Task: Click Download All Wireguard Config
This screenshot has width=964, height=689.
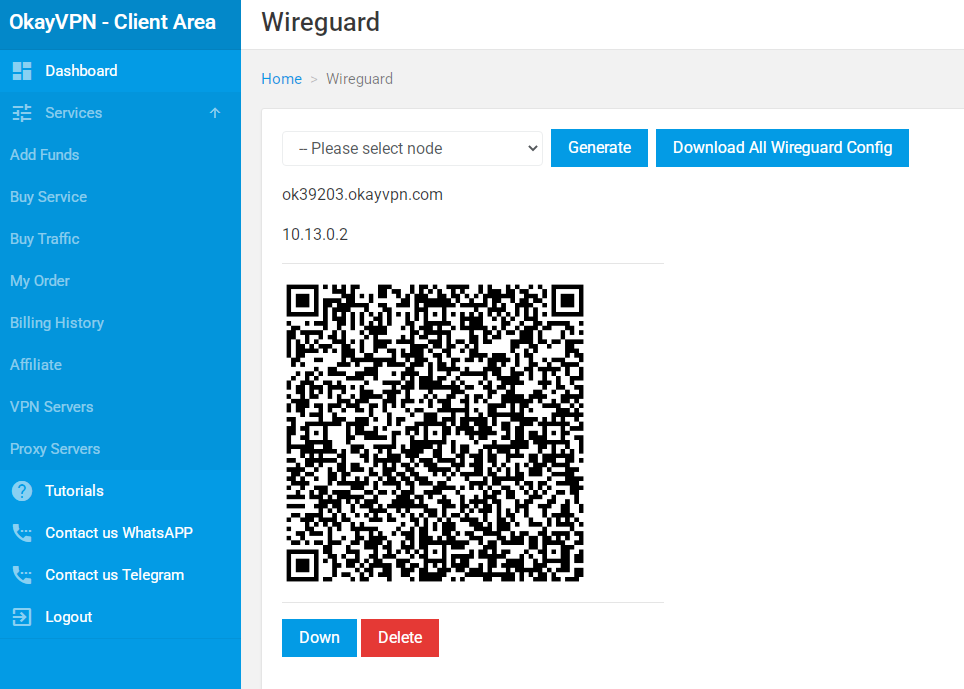Action: click(782, 147)
